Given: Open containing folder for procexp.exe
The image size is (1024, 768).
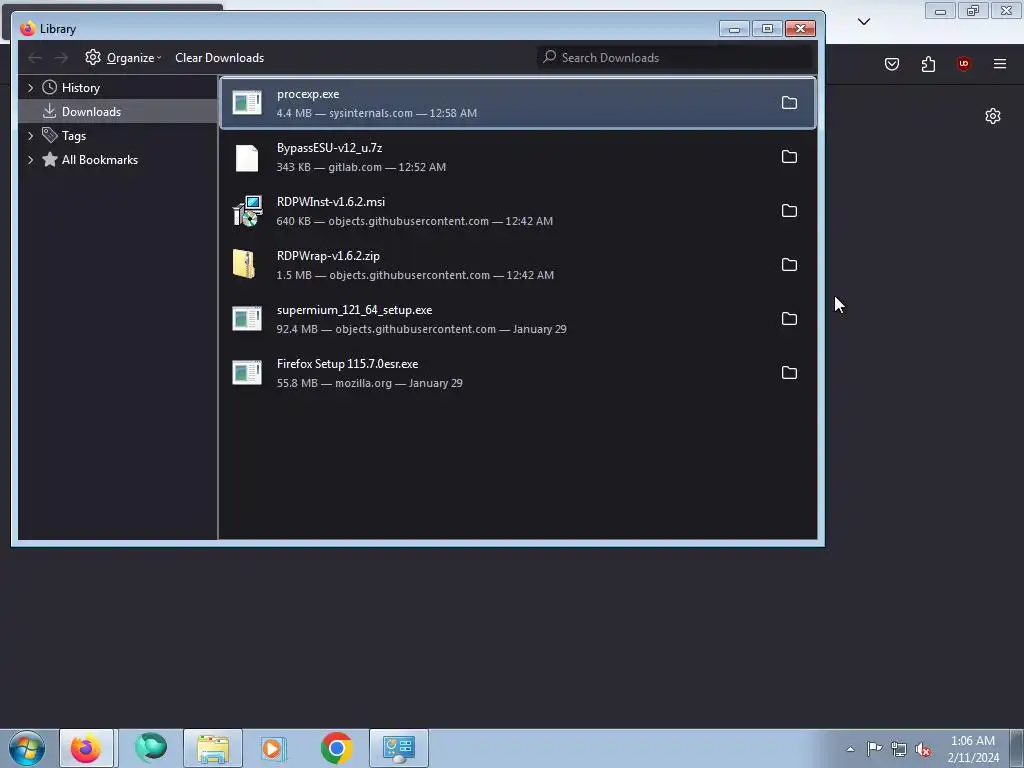Looking at the screenshot, I should point(789,103).
